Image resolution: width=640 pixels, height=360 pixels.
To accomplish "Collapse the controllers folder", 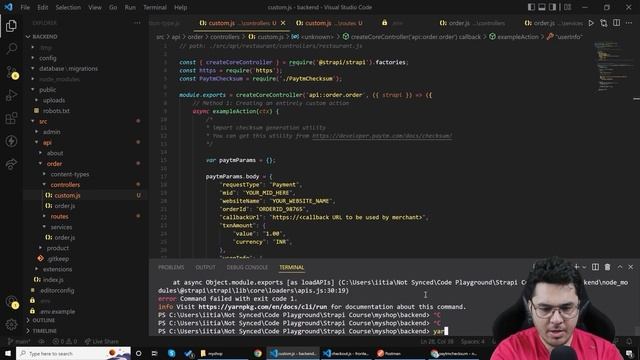I will tap(65, 185).
